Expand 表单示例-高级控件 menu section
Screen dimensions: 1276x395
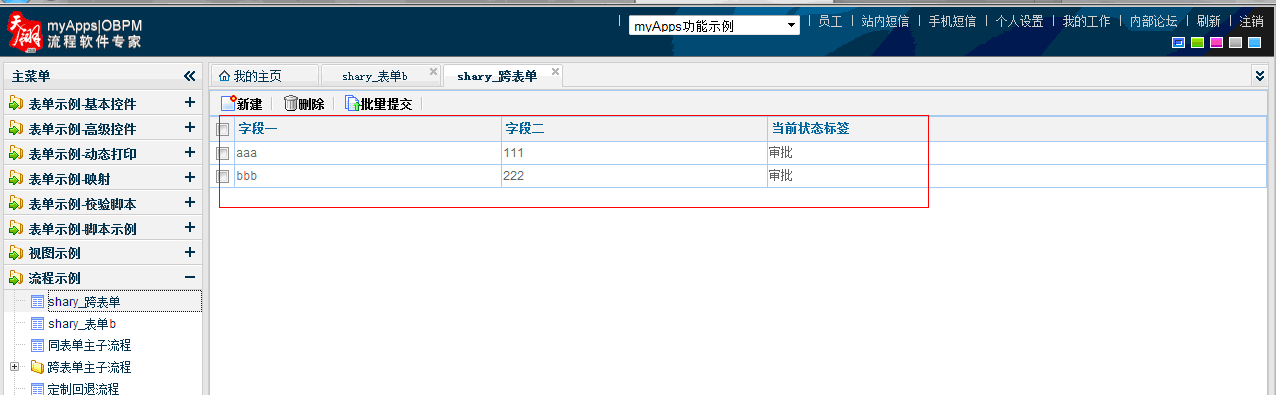click(189, 128)
